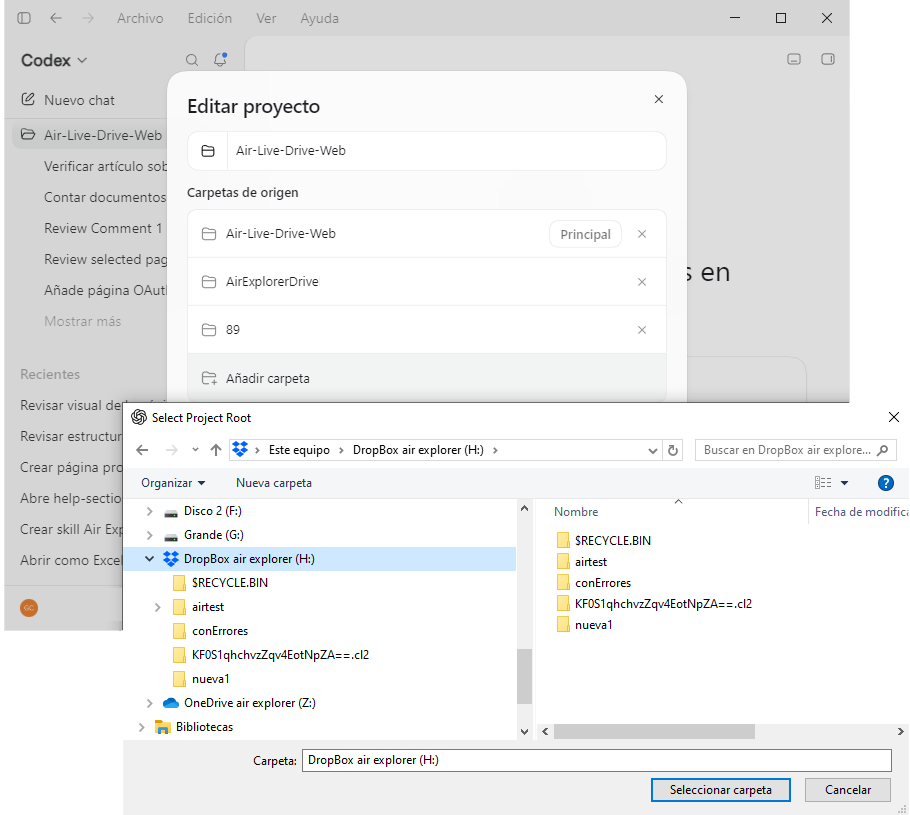This screenshot has height=815, width=910.
Task: Open the Ver menu
Action: coord(266,18)
